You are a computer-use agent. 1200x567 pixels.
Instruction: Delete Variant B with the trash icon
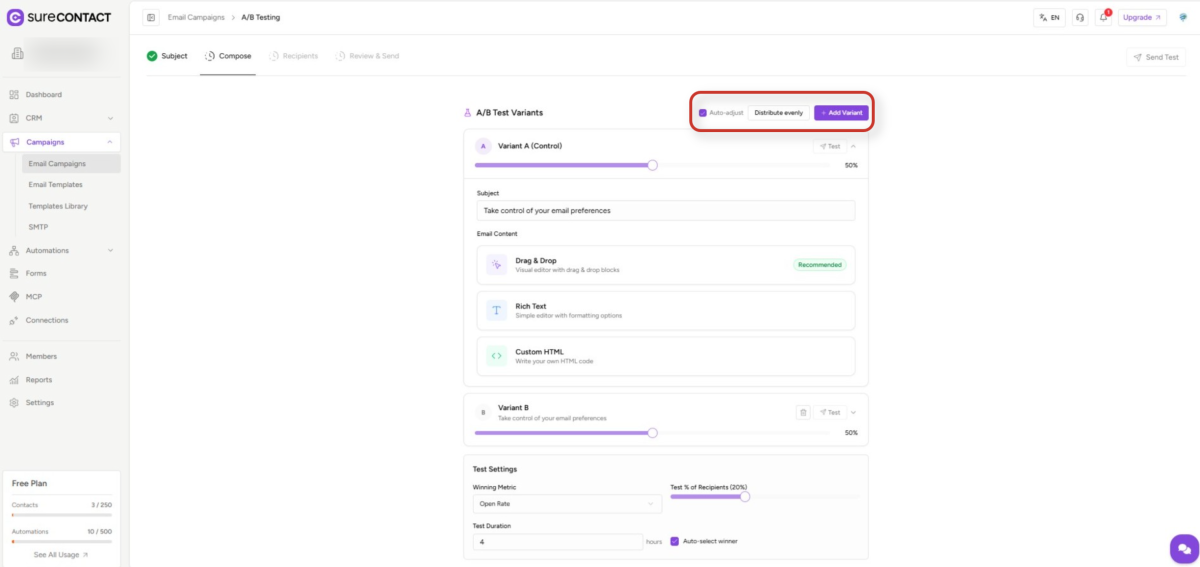coord(803,412)
